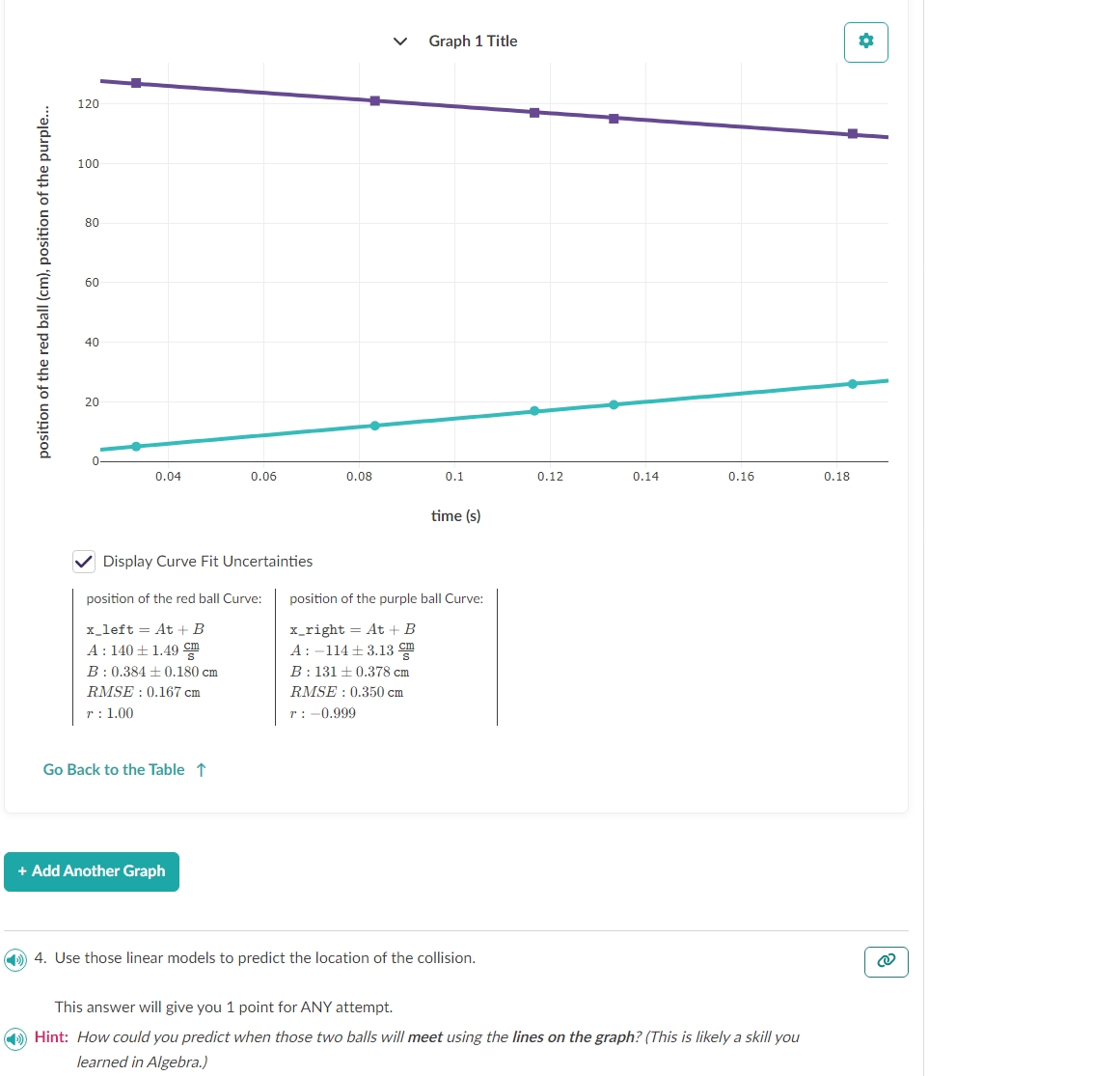Open Go Back to the Table link
Viewport: 1120px width, 1076px height.
pos(113,769)
